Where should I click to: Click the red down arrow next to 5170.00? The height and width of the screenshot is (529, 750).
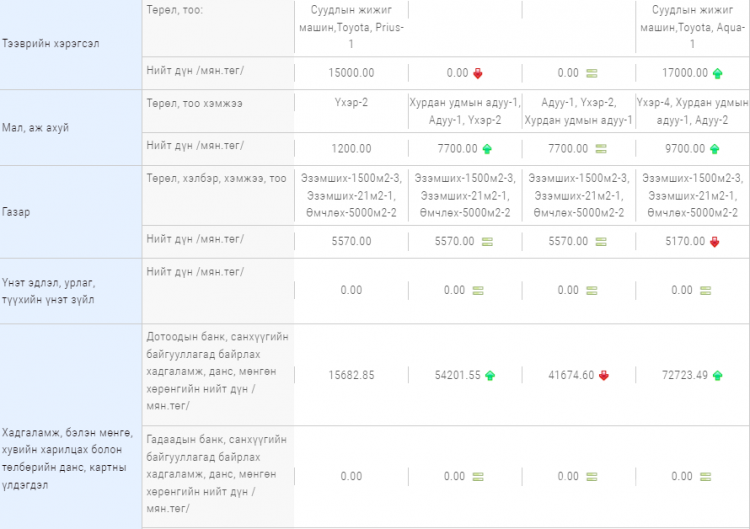click(x=714, y=241)
